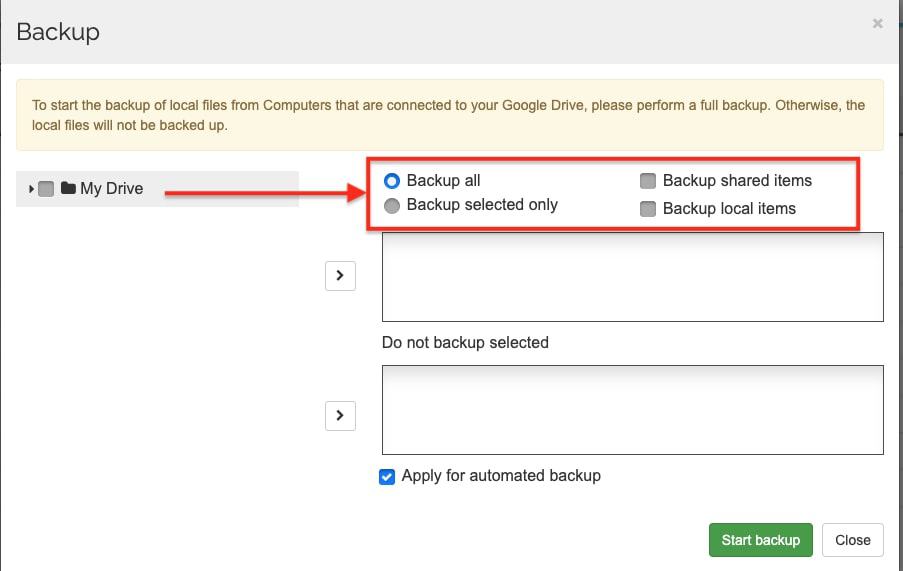Click inside the upper backup selection list box
The width and height of the screenshot is (903, 571).
click(x=632, y=277)
